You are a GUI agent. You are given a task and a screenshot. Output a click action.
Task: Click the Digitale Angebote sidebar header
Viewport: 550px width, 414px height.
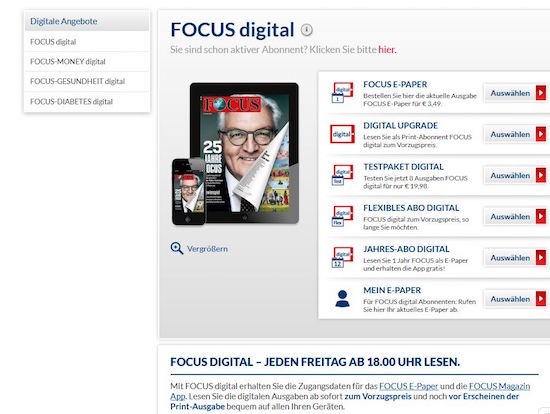[87, 21]
